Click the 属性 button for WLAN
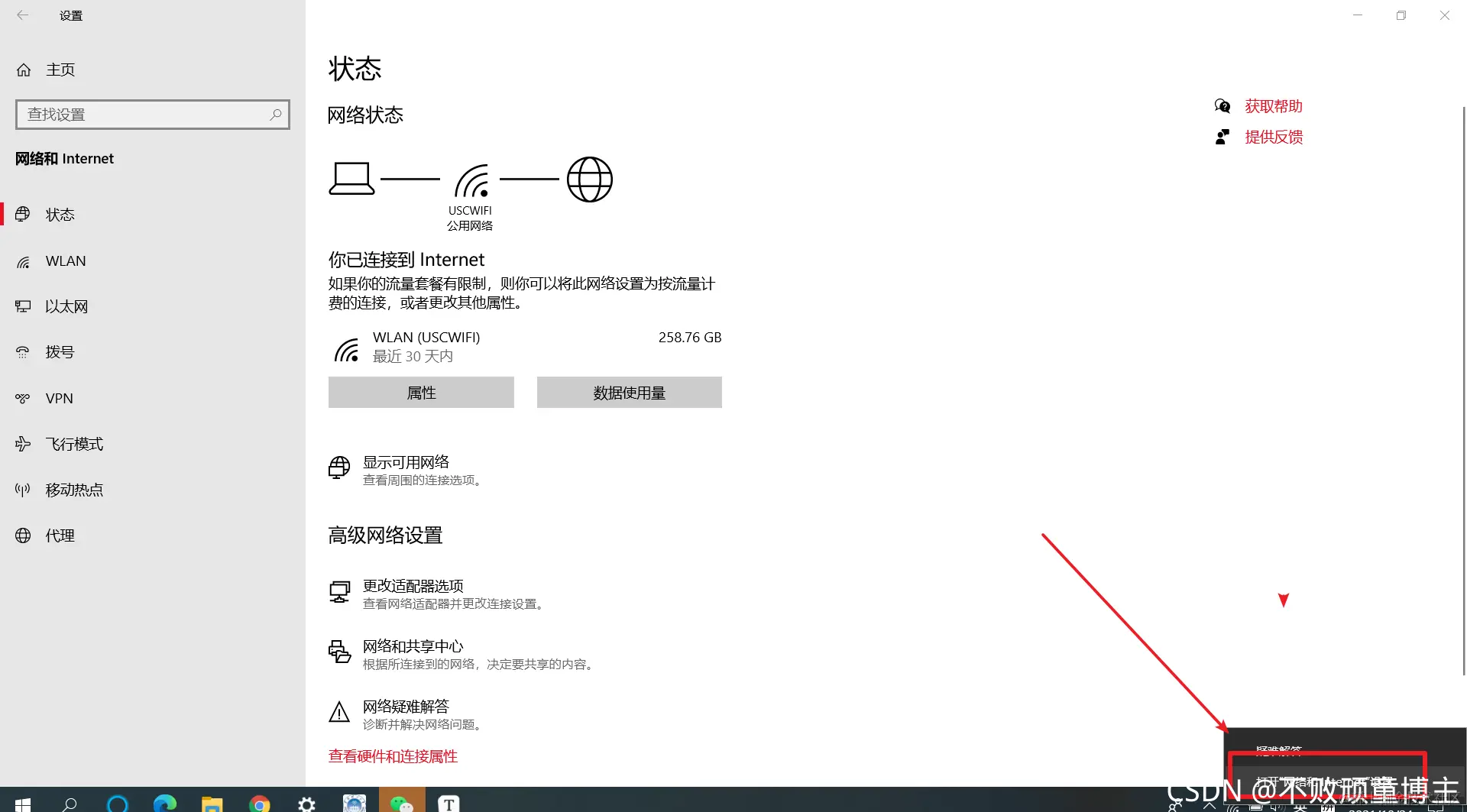Image resolution: width=1467 pixels, height=812 pixels. pos(420,392)
